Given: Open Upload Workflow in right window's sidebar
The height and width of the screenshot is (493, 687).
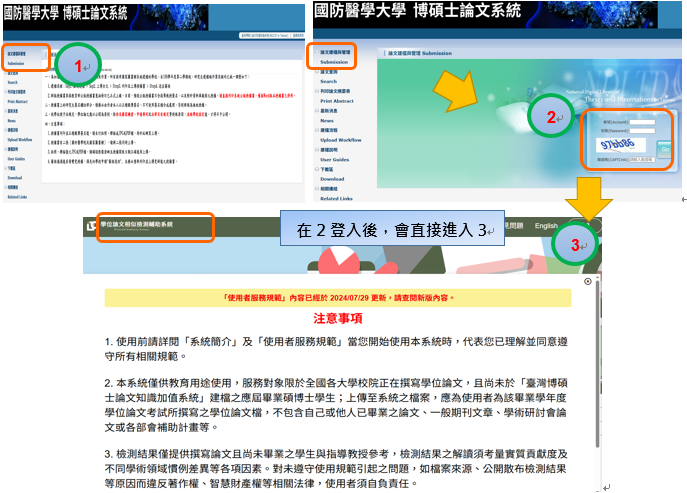Looking at the screenshot, I should (x=341, y=140).
